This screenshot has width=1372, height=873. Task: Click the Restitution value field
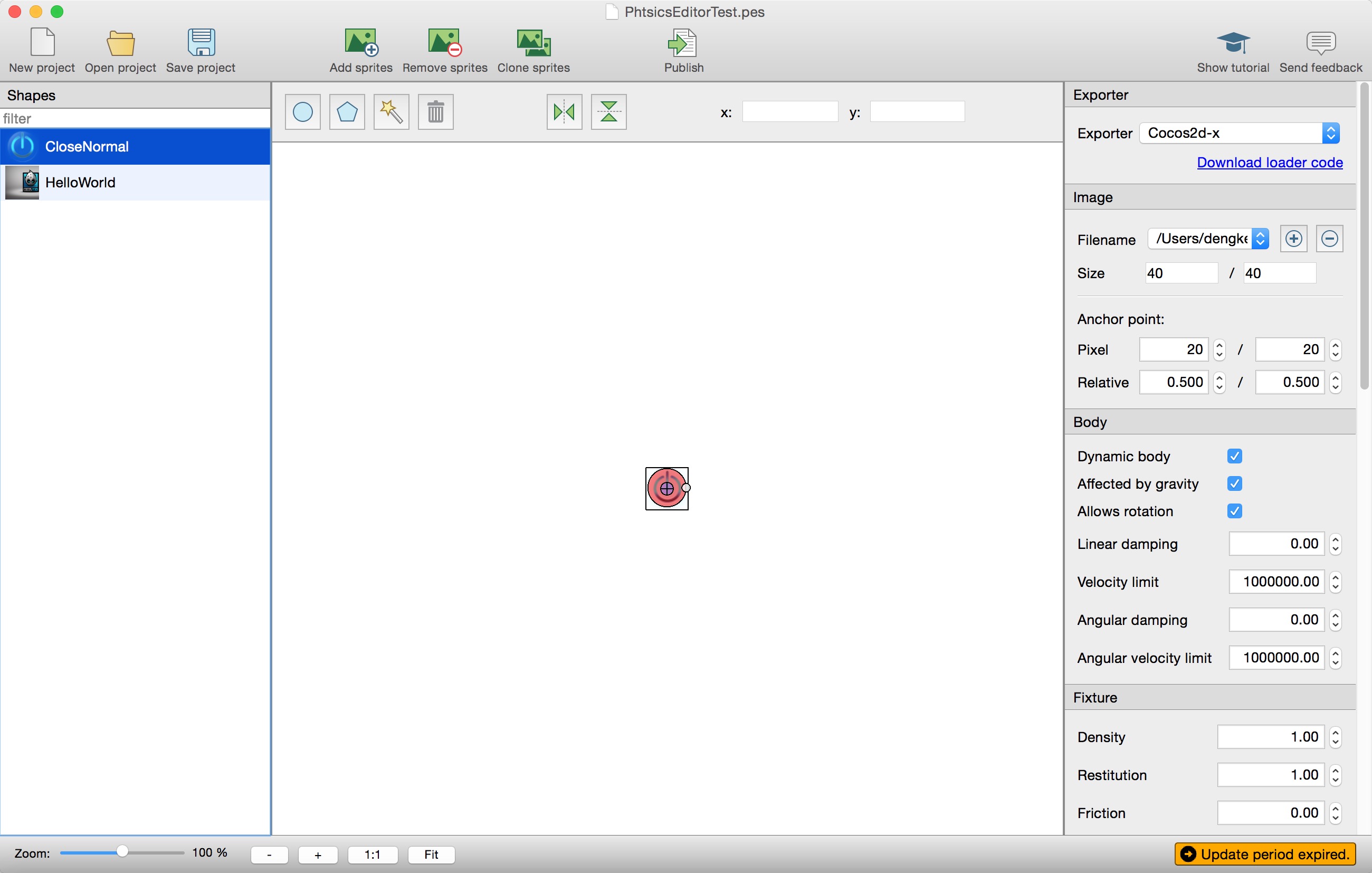[1271, 775]
